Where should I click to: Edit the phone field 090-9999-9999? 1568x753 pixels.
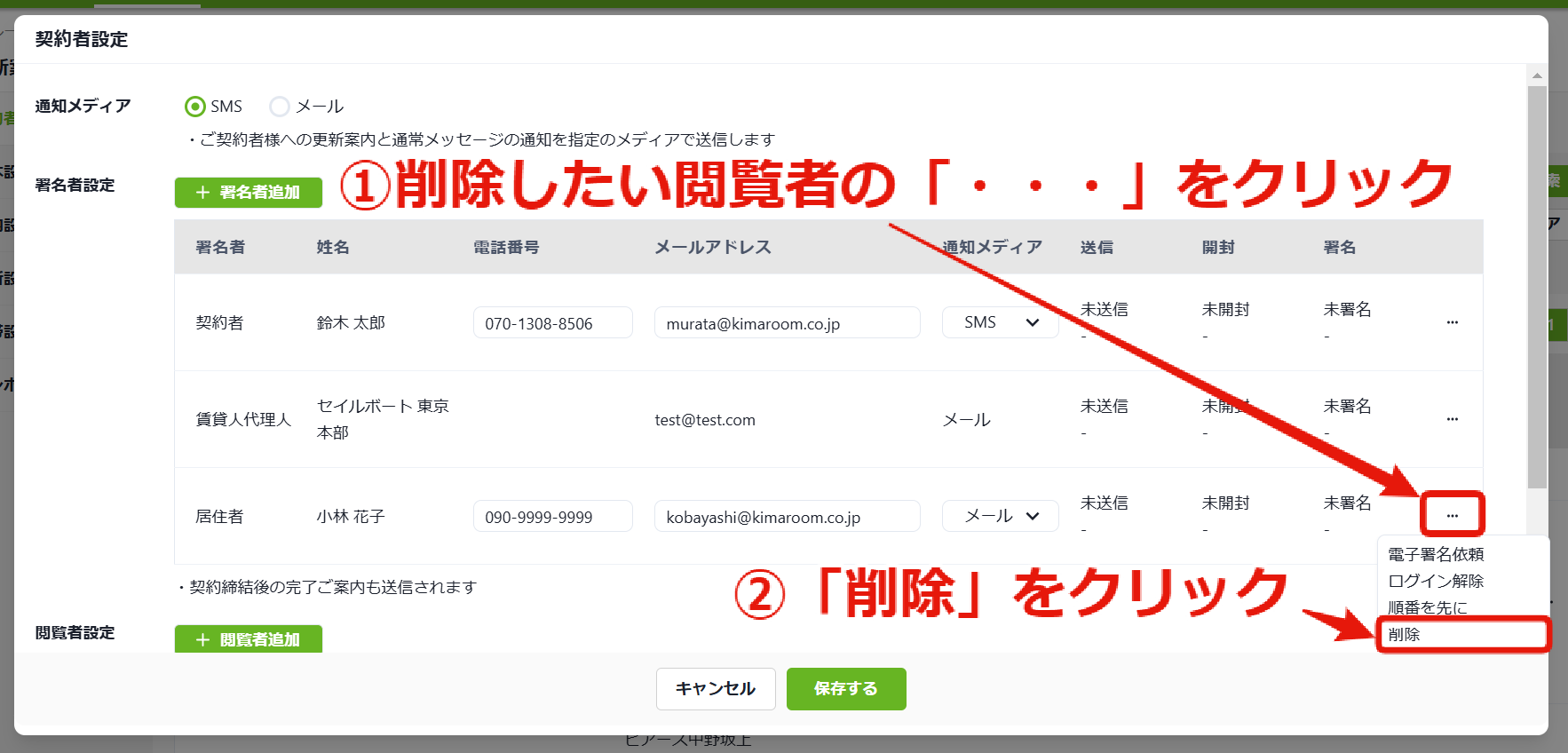(x=553, y=517)
